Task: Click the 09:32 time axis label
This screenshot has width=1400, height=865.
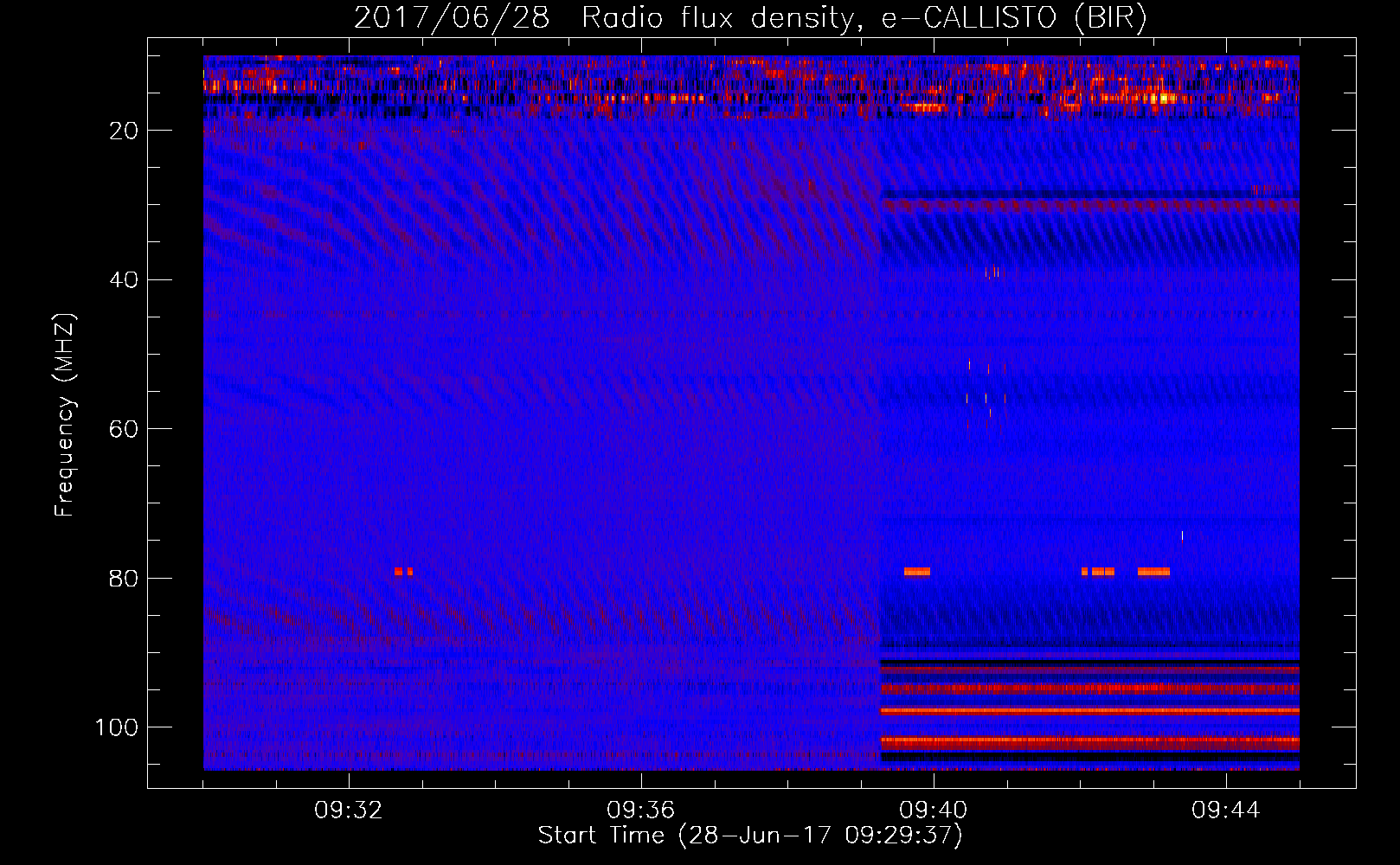Action: [x=349, y=811]
